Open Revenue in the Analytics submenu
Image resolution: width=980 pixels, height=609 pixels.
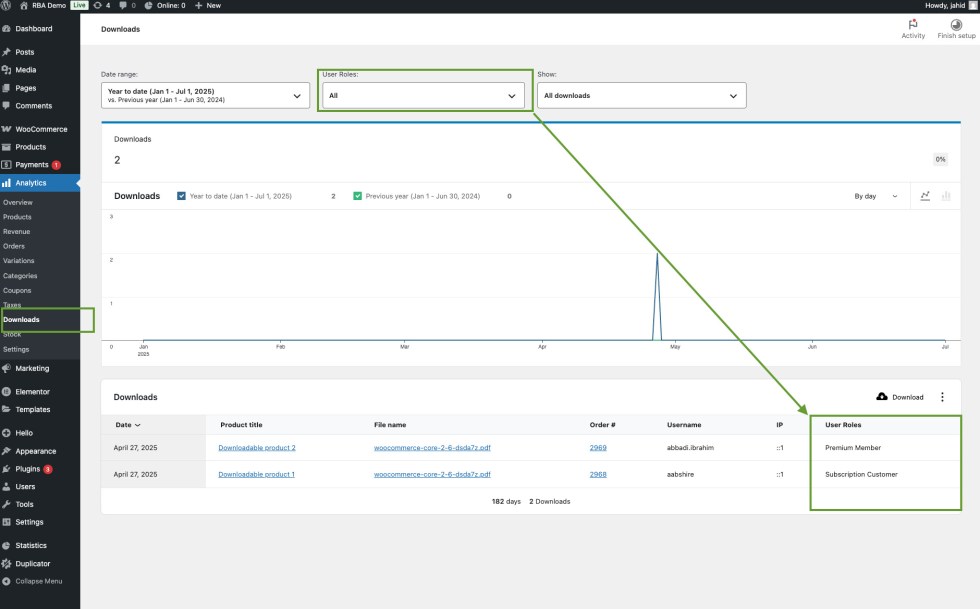[17, 231]
